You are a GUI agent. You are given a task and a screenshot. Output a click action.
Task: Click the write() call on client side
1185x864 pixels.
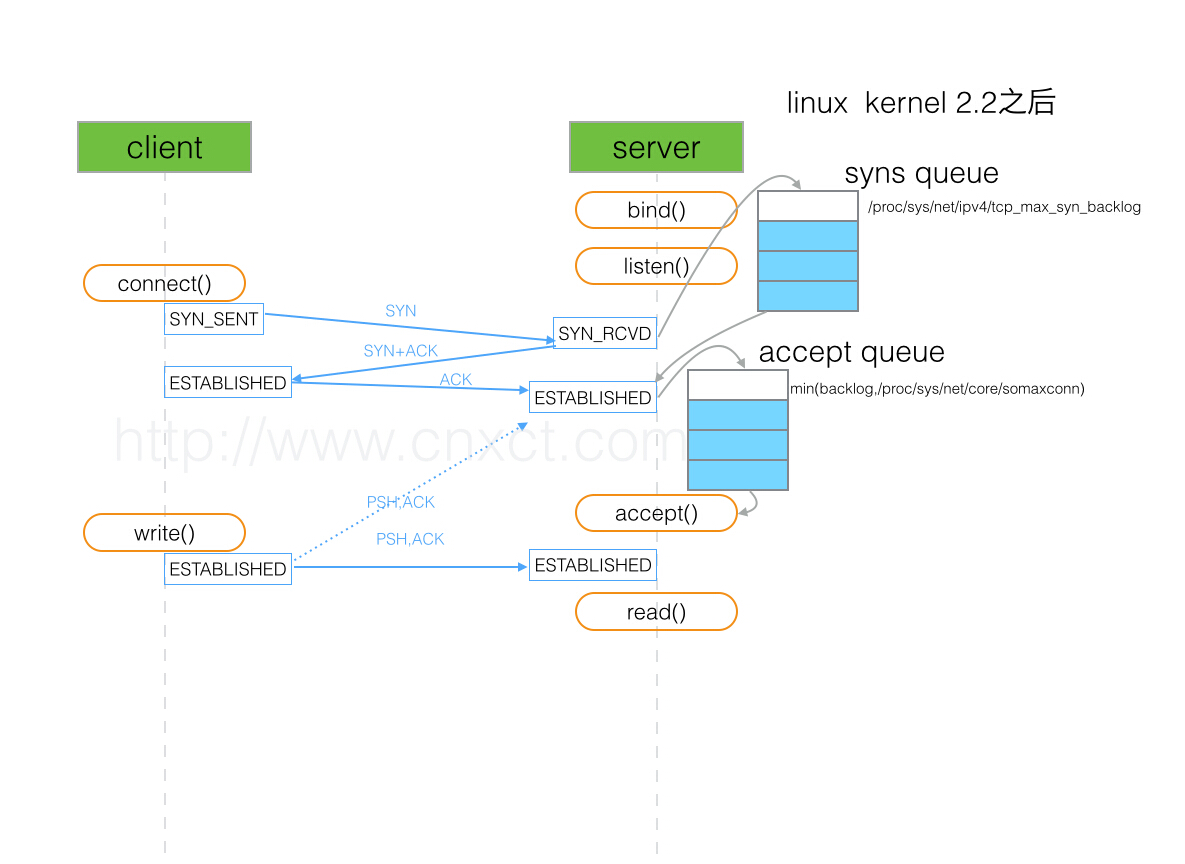164,532
